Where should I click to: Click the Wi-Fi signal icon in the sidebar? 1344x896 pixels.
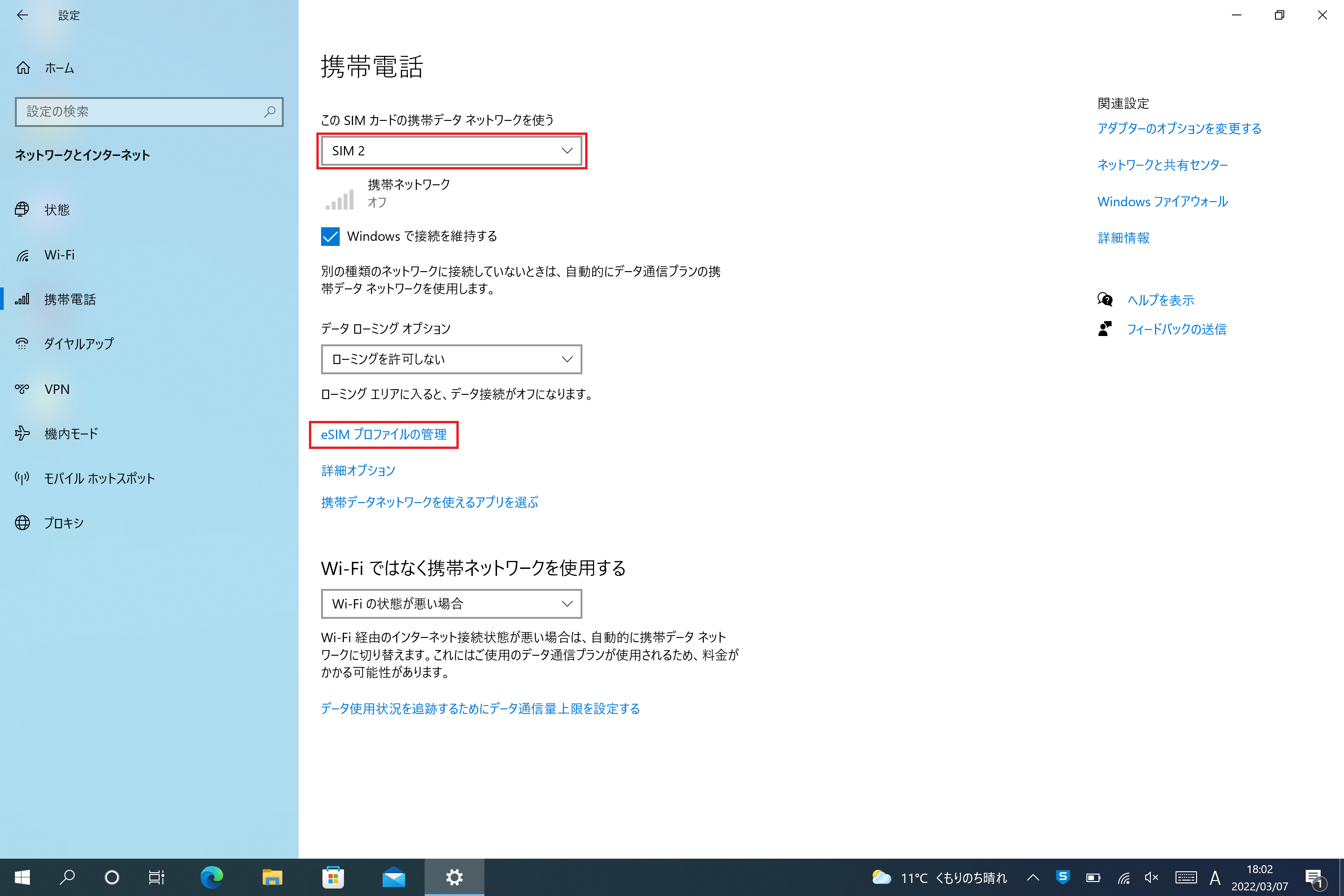pos(22,255)
